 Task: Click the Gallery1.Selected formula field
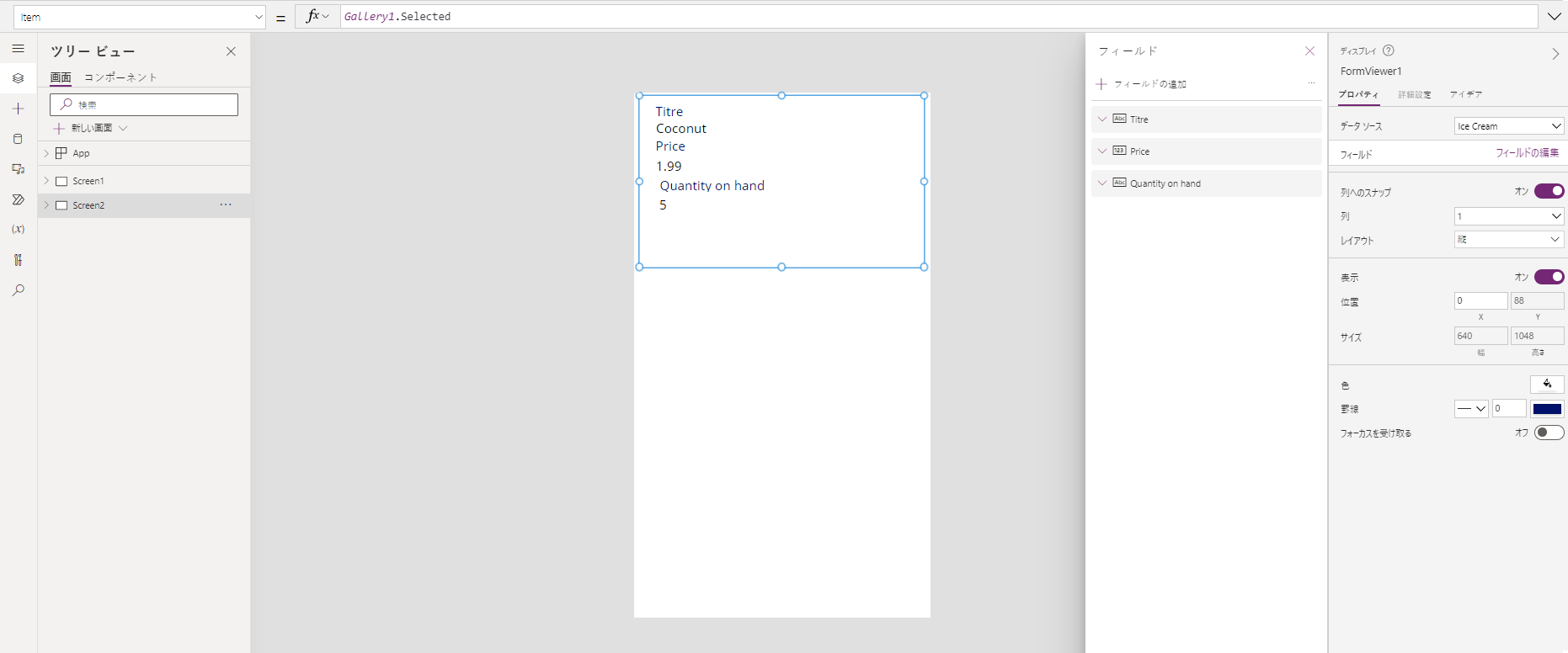click(x=939, y=16)
